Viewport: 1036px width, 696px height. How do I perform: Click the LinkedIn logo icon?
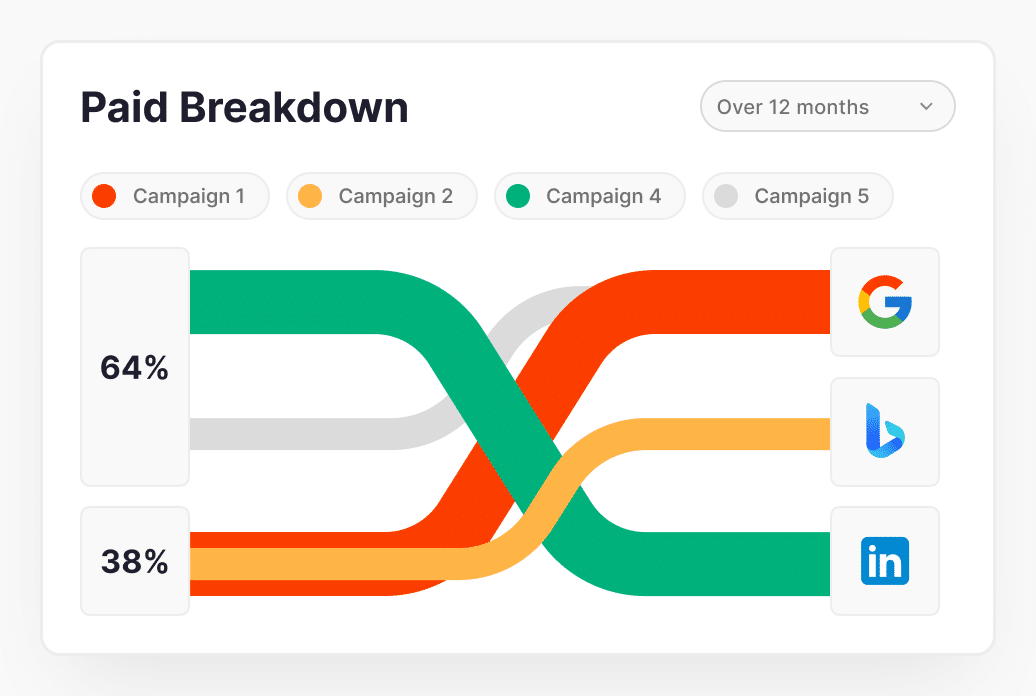coord(885,561)
